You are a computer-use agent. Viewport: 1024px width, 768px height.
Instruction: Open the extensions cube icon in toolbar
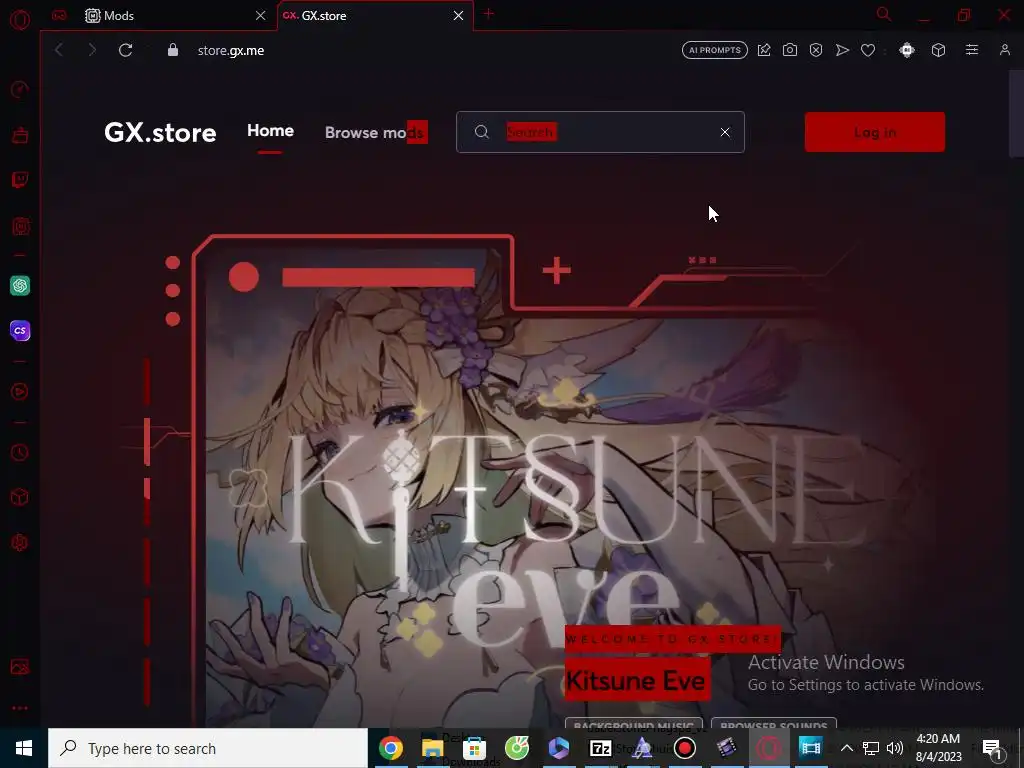pyautogui.click(x=938, y=50)
